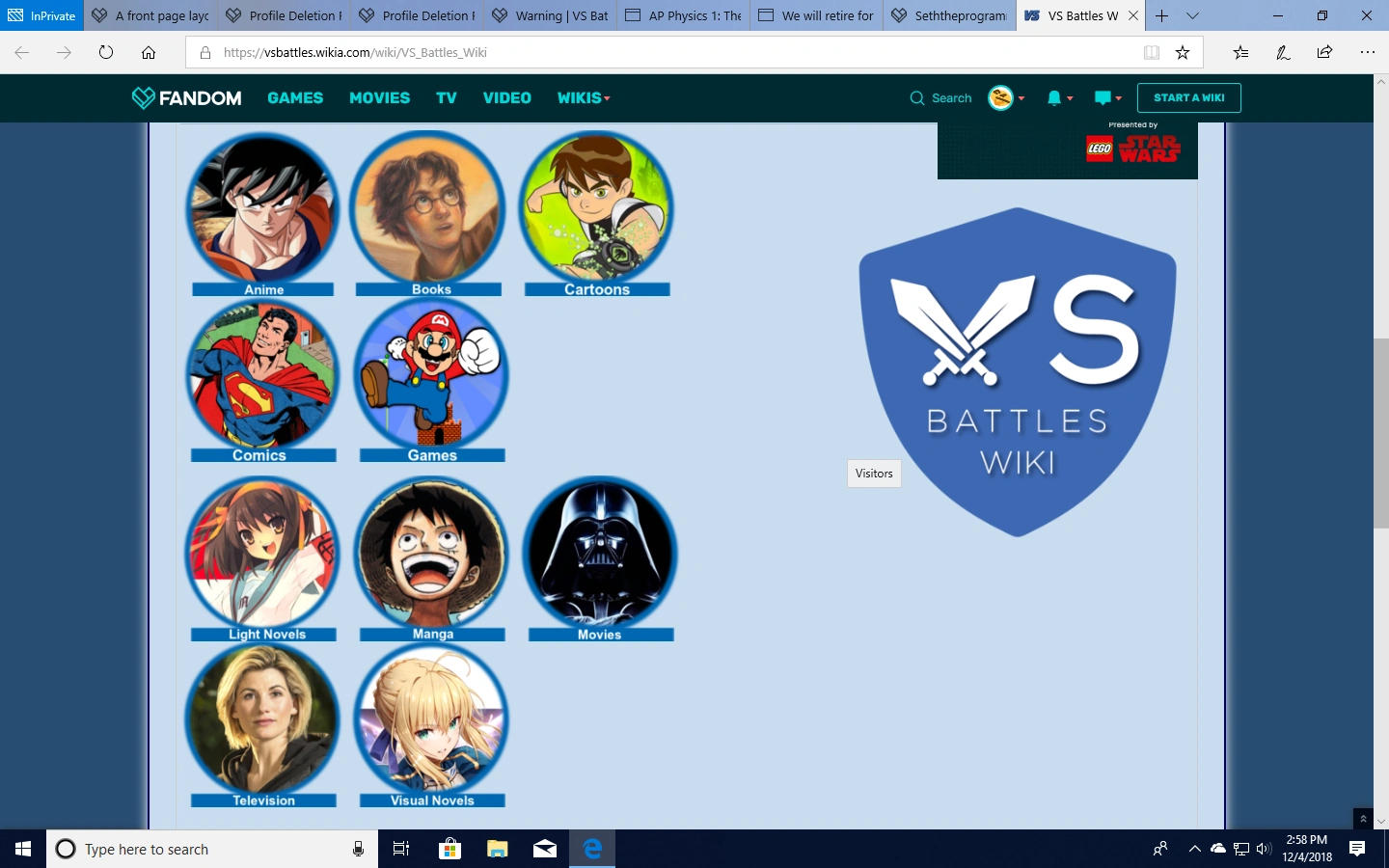
Task: Open File Explorer from the taskbar
Action: click(497, 849)
